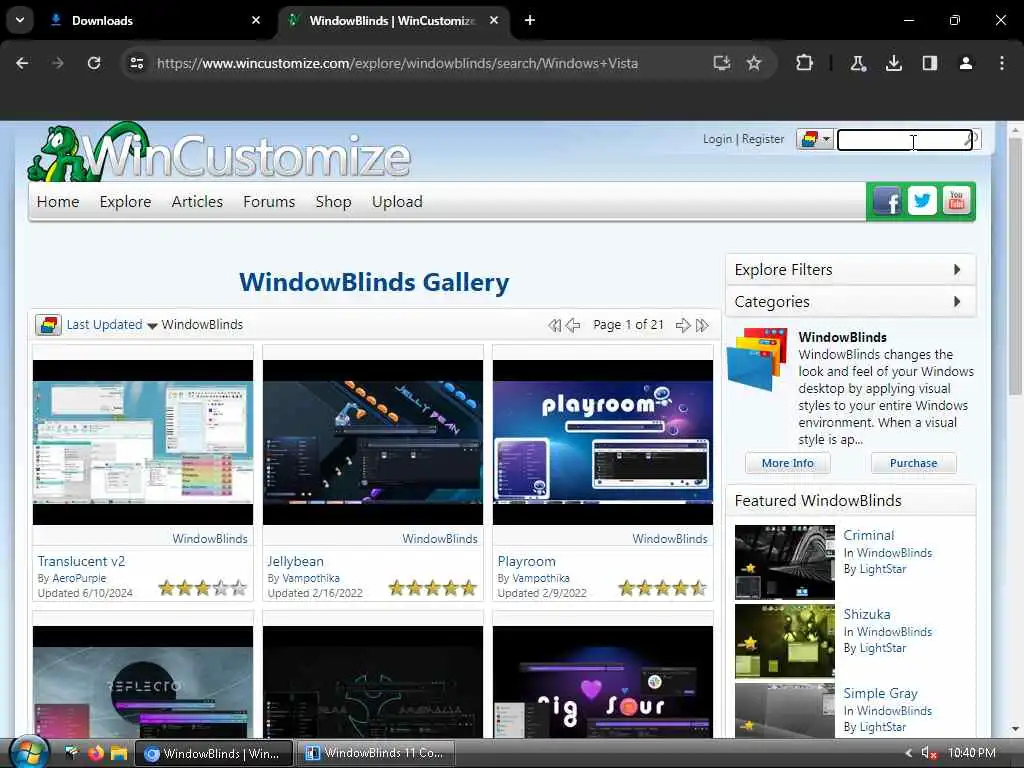1024x768 pixels.
Task: Go to first page arrow
Action: (554, 325)
